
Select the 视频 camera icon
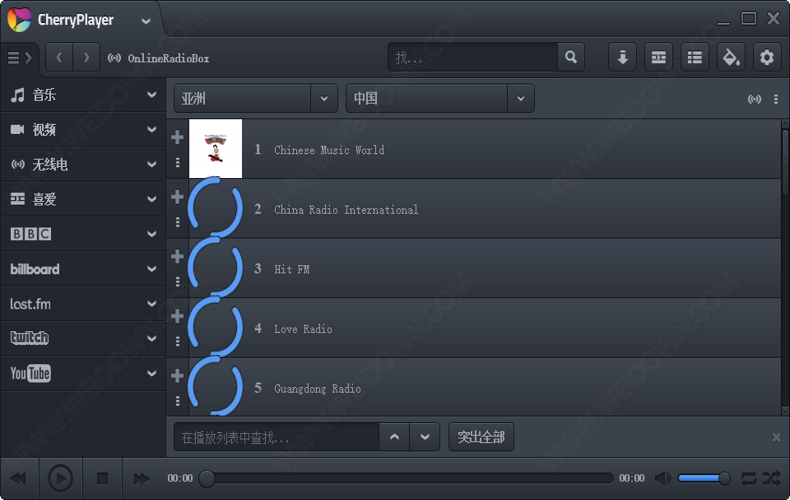[18, 130]
